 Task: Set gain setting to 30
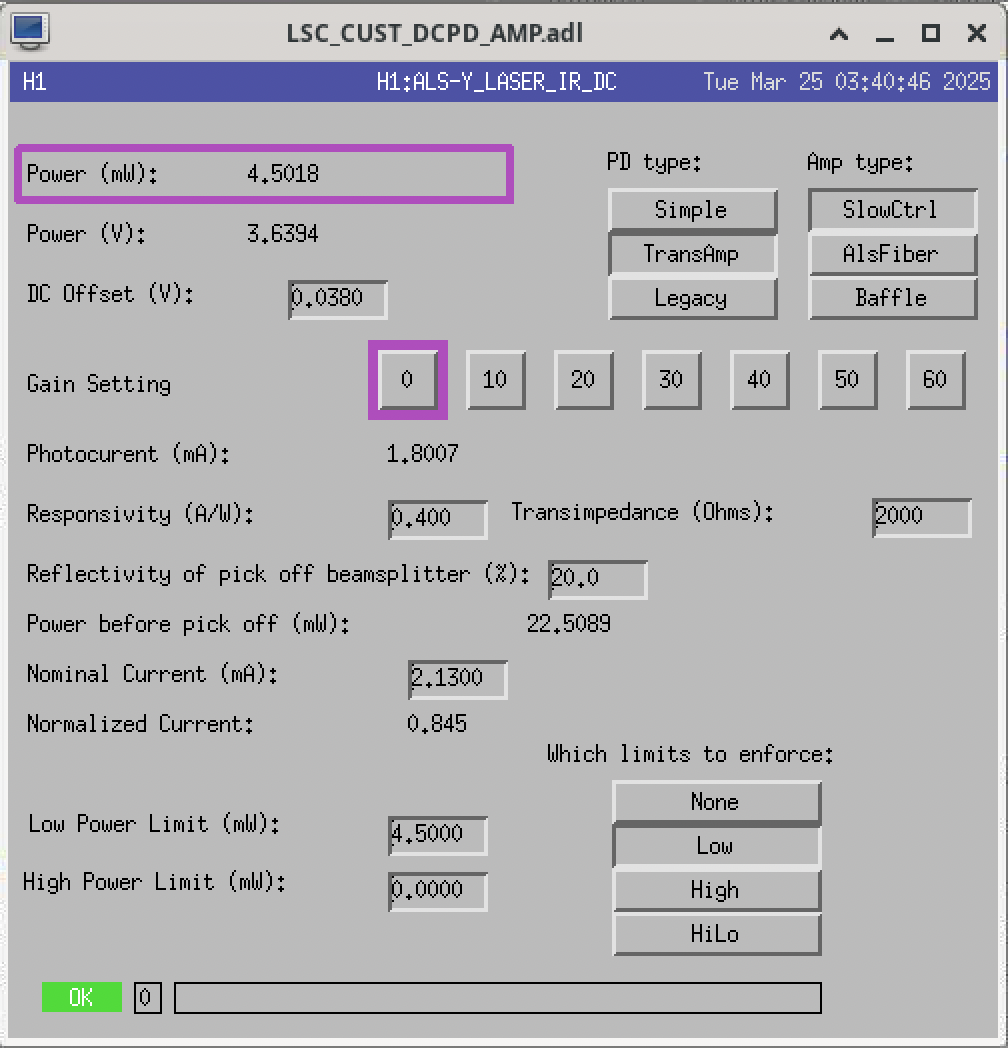coord(672,380)
